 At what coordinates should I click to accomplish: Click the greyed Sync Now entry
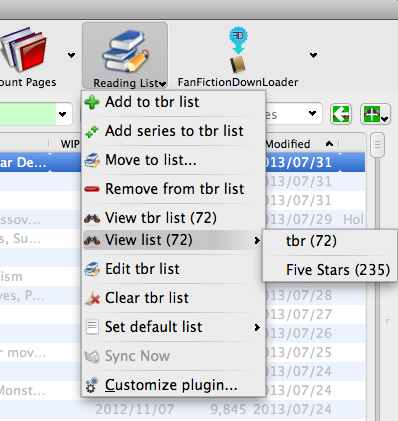tap(173, 356)
